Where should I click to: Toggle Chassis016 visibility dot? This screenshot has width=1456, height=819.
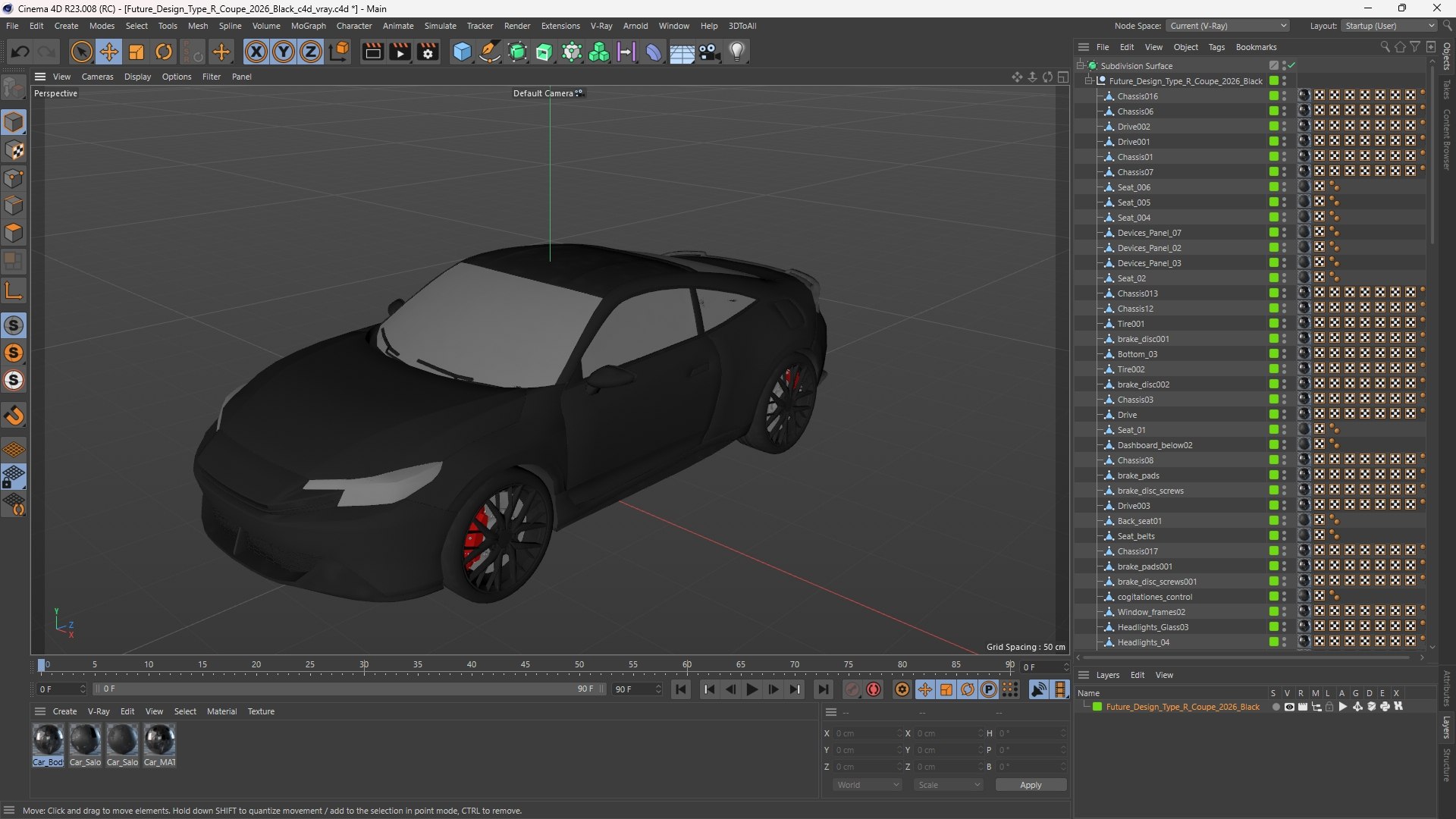click(x=1284, y=96)
